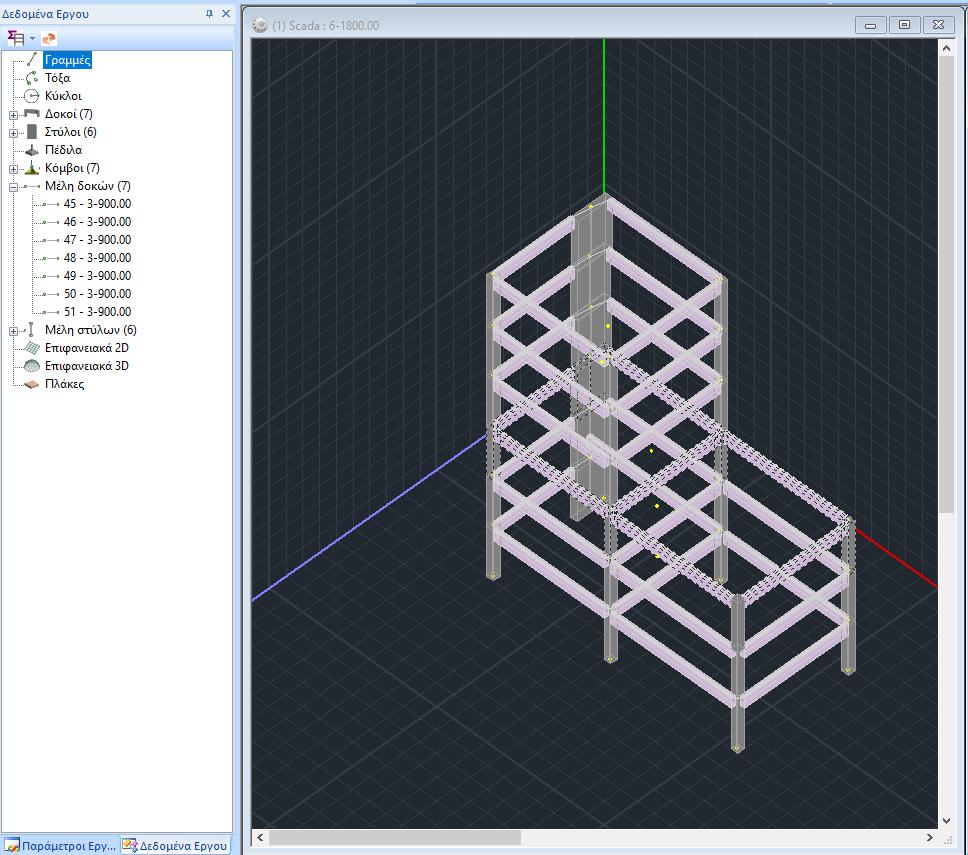The width and height of the screenshot is (968, 855).
Task: Click the vertical scrollbar thumb
Action: 946,284
